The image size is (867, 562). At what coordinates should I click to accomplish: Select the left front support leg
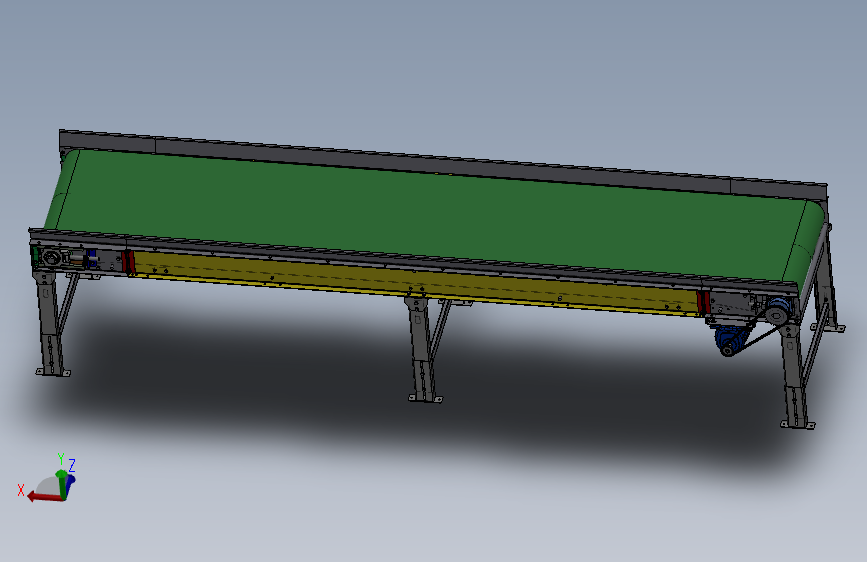click(x=50, y=324)
